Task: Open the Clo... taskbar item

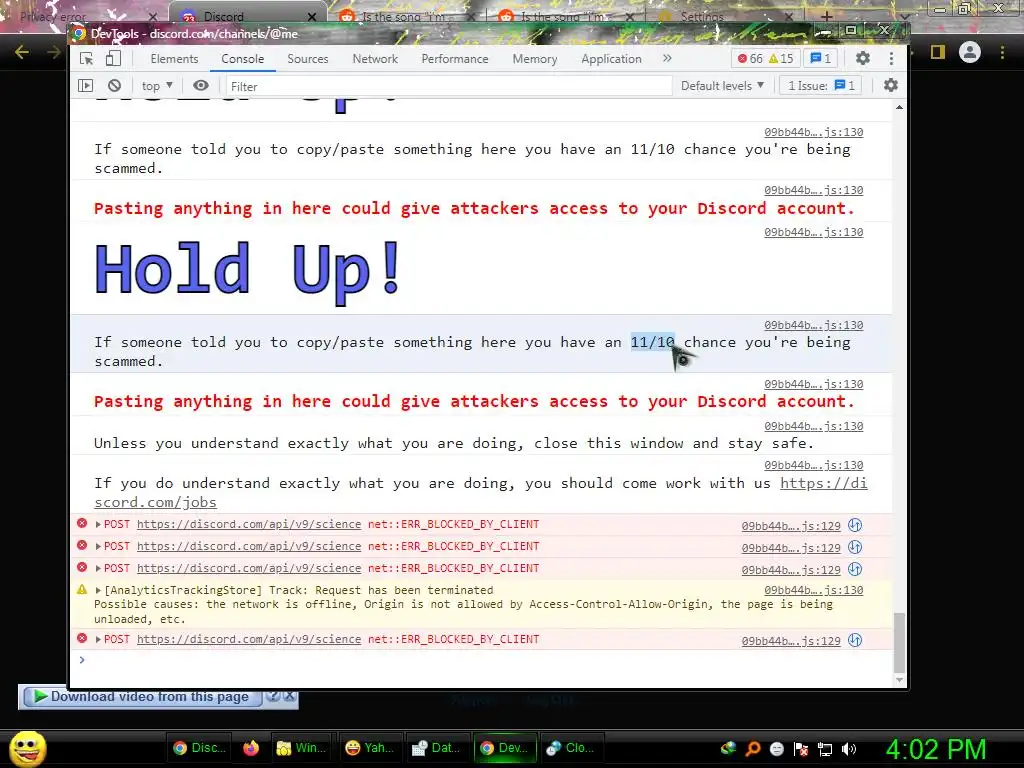Action: click(x=571, y=748)
